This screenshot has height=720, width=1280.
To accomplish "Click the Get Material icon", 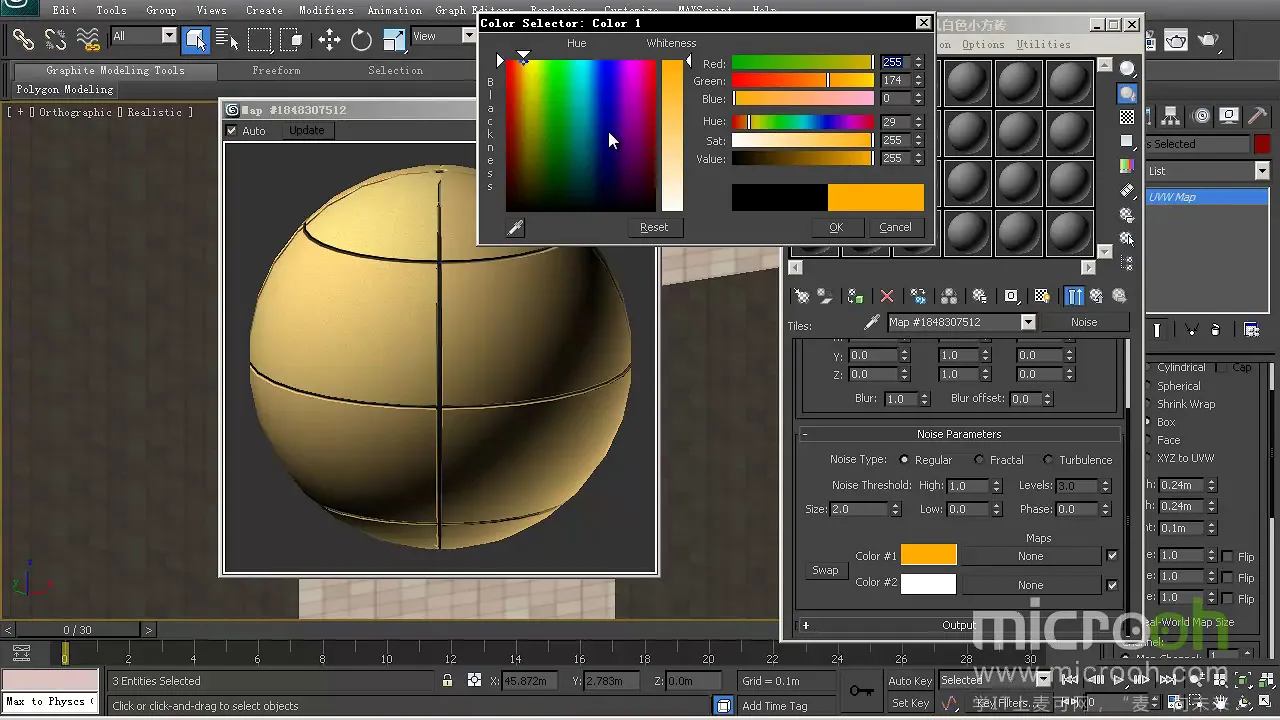I will coord(801,296).
